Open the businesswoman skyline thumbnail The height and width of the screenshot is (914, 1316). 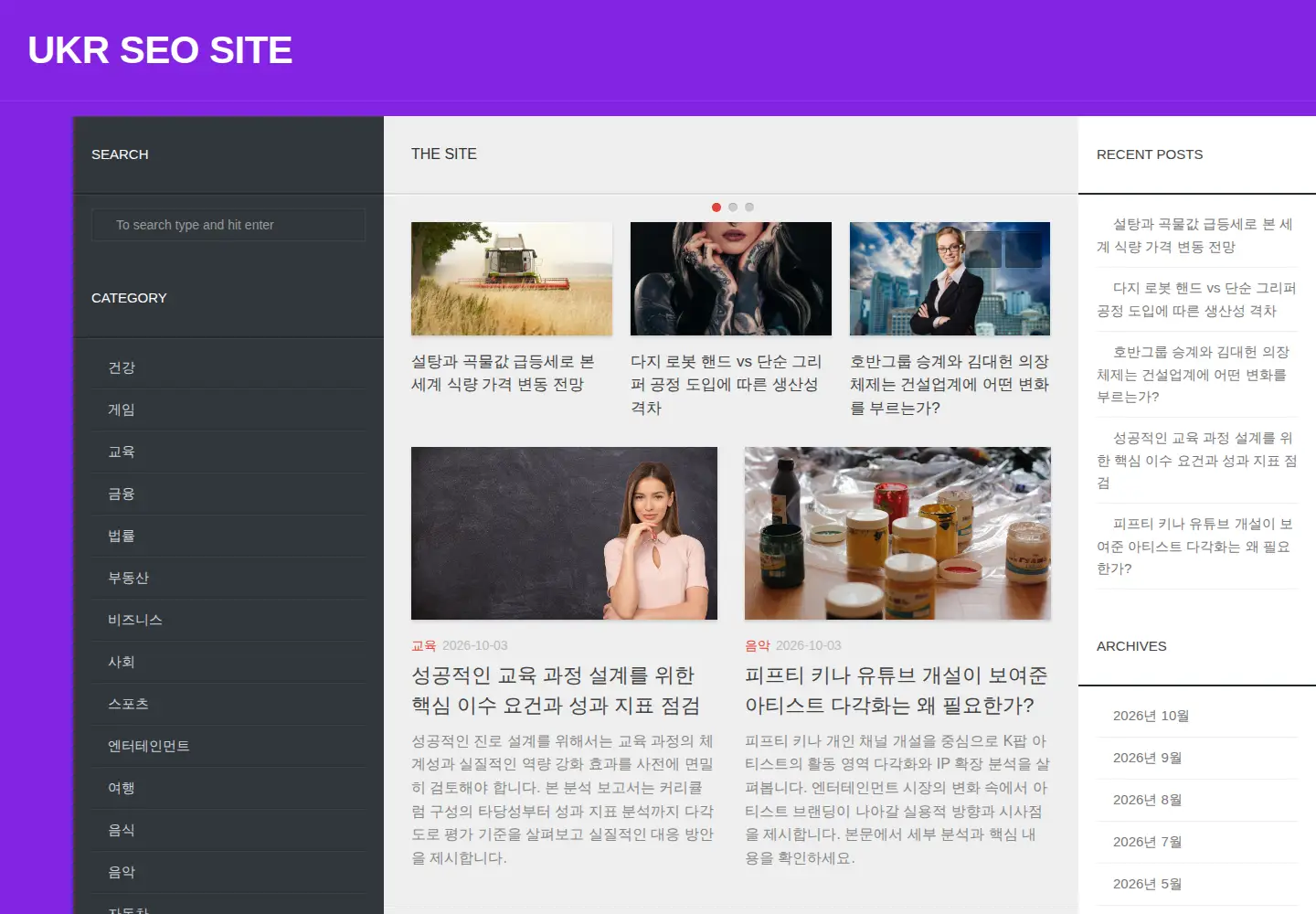click(x=950, y=279)
